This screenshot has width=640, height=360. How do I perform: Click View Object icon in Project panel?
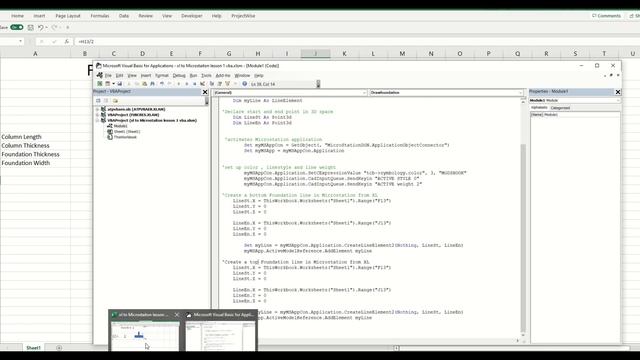[x=106, y=101]
